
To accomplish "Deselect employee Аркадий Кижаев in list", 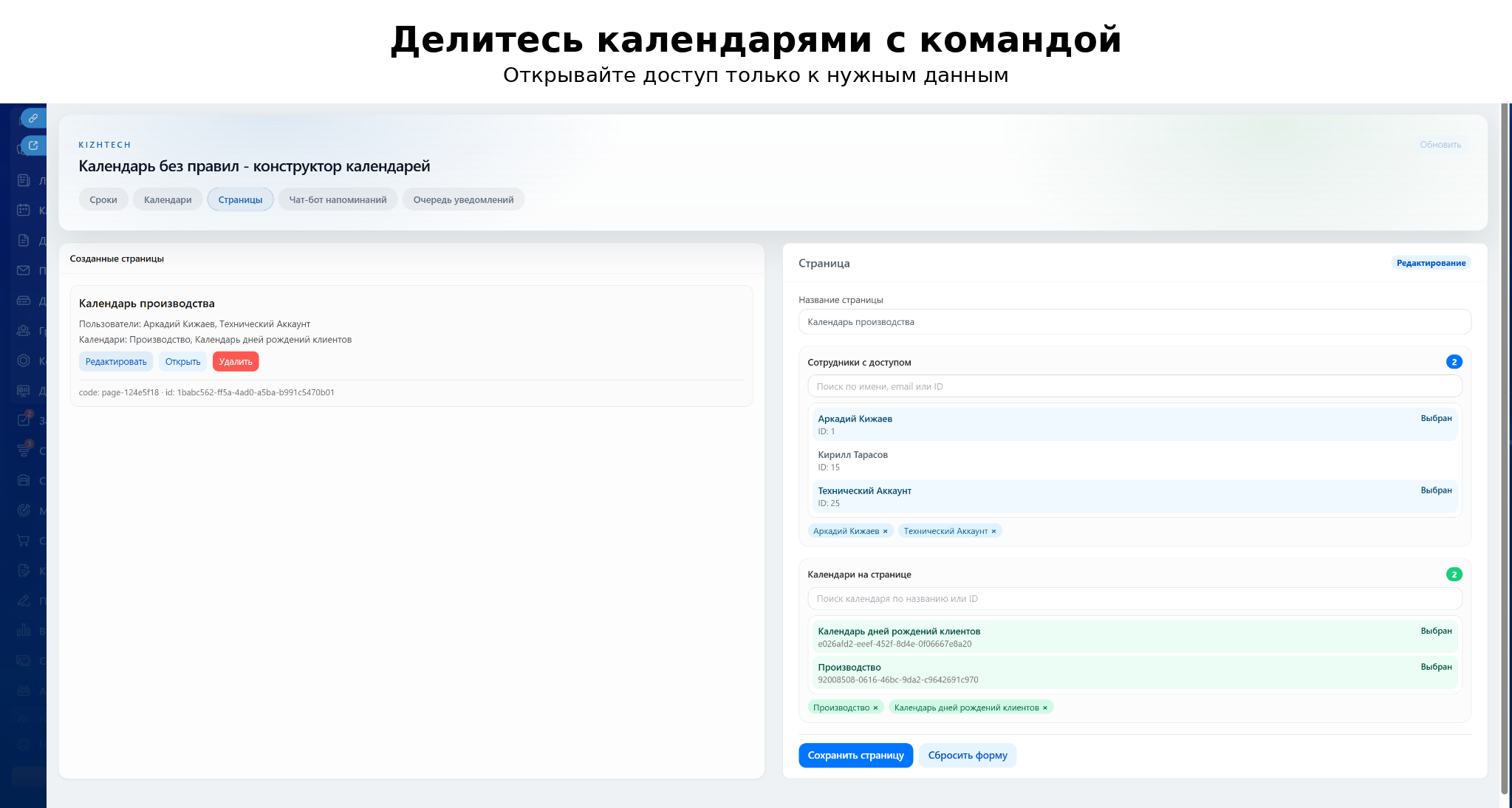I will pyautogui.click(x=1134, y=425).
